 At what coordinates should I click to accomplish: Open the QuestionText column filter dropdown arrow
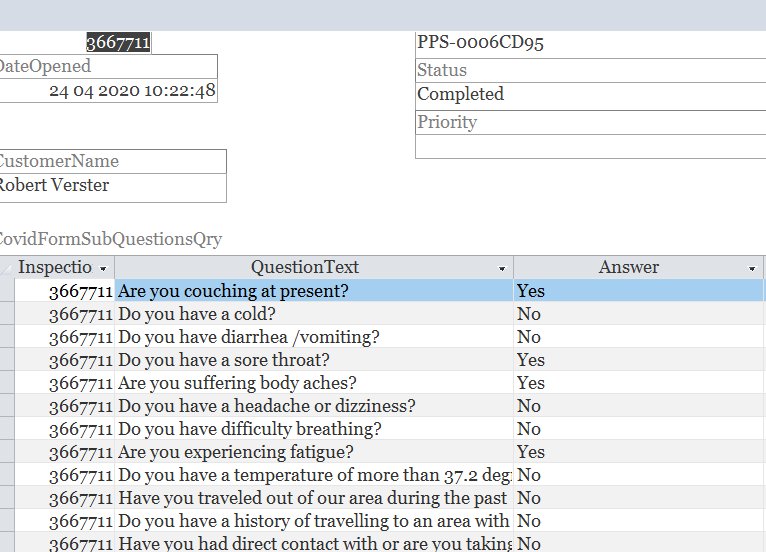click(502, 269)
